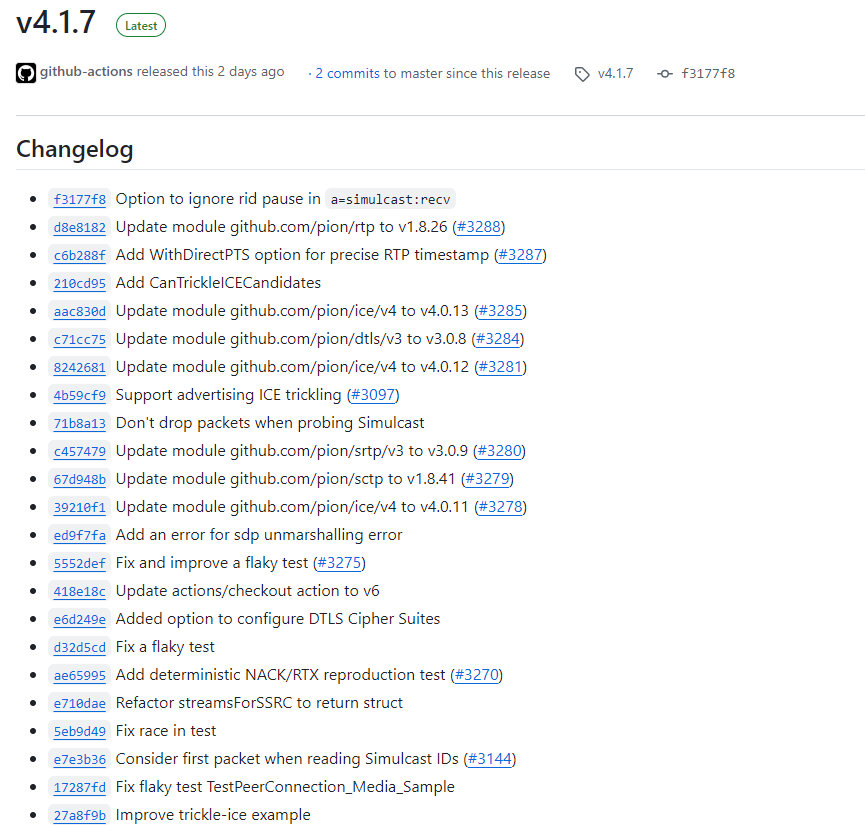The height and width of the screenshot is (827, 865).
Task: Click text 'Fix a flaky test'
Action: point(165,647)
